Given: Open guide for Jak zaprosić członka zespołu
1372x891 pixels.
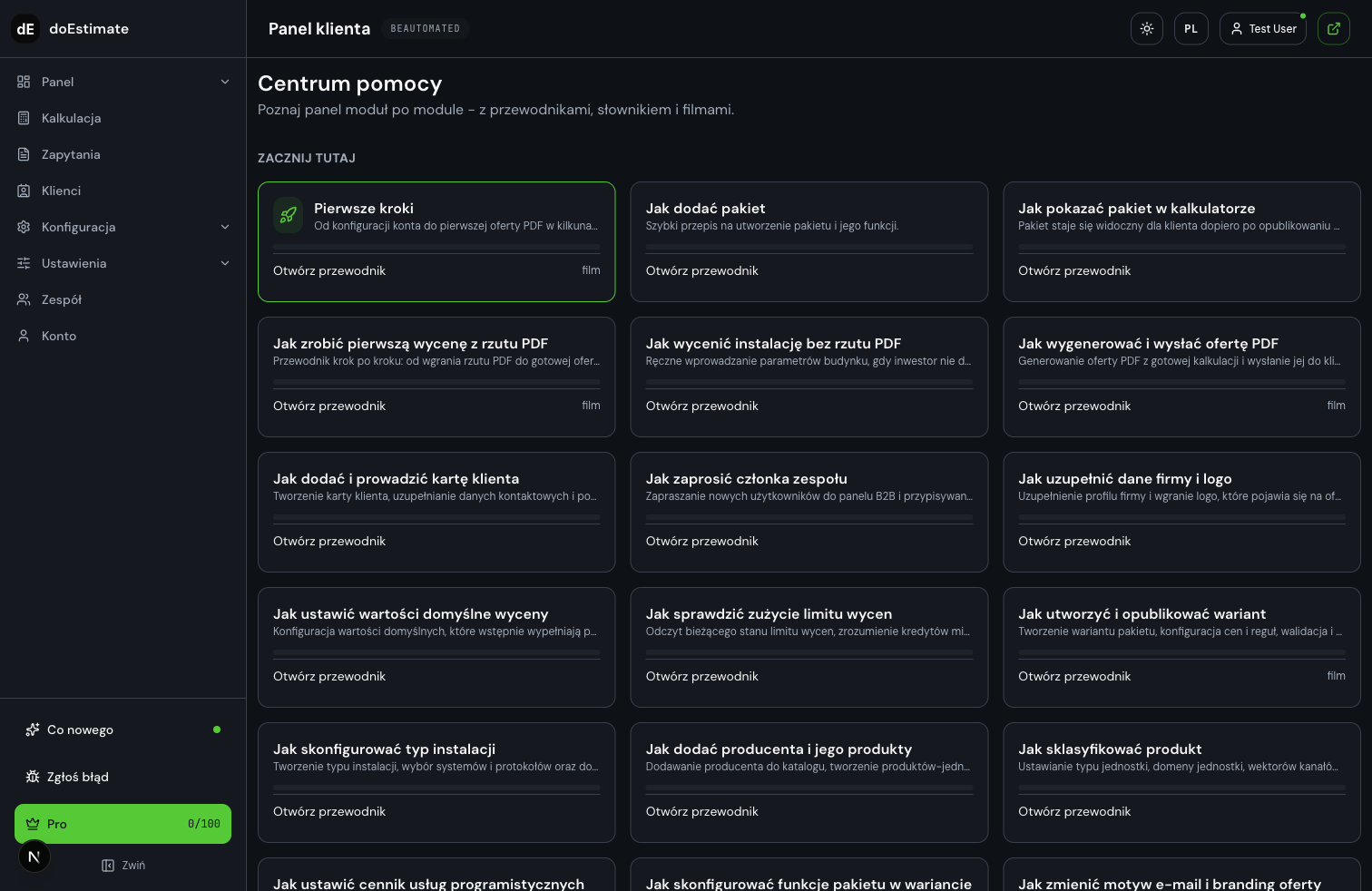Looking at the screenshot, I should tap(701, 541).
